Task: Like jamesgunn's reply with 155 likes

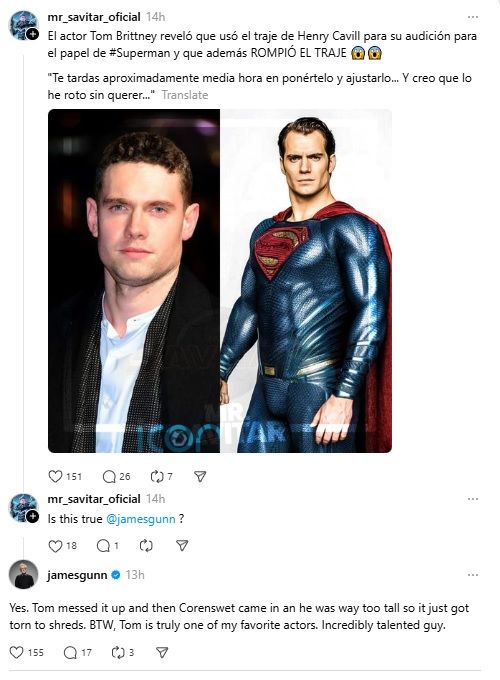Action: tap(16, 652)
